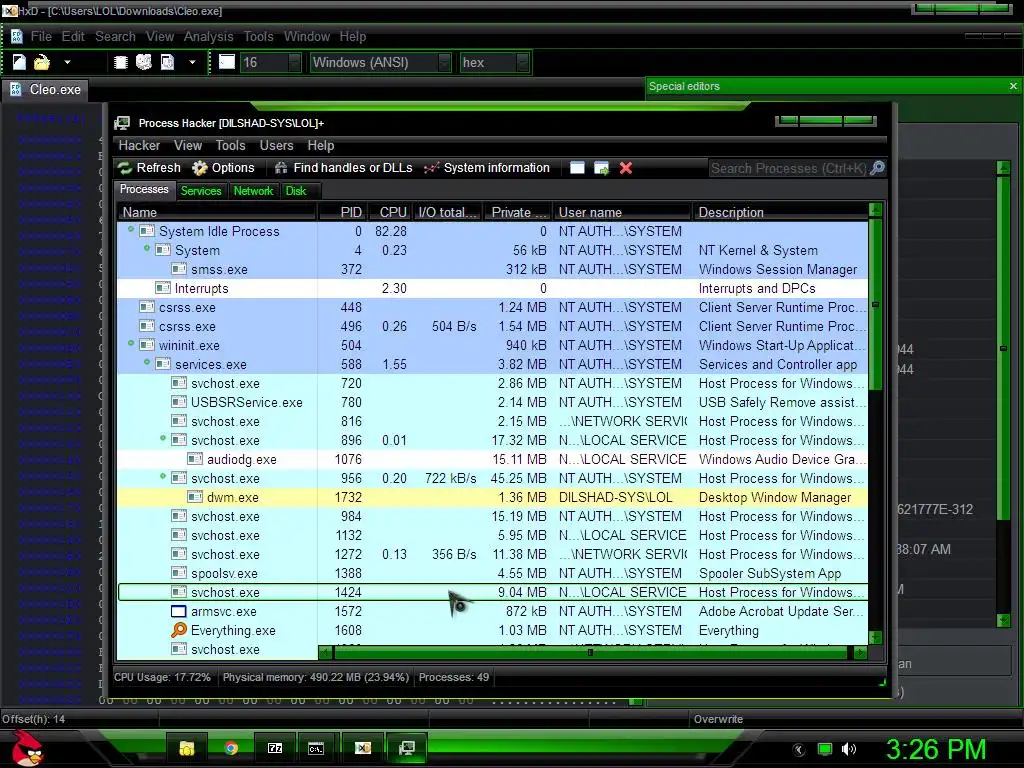This screenshot has width=1024, height=768.
Task: Select the USBSRService.exe process
Action: [493, 402]
